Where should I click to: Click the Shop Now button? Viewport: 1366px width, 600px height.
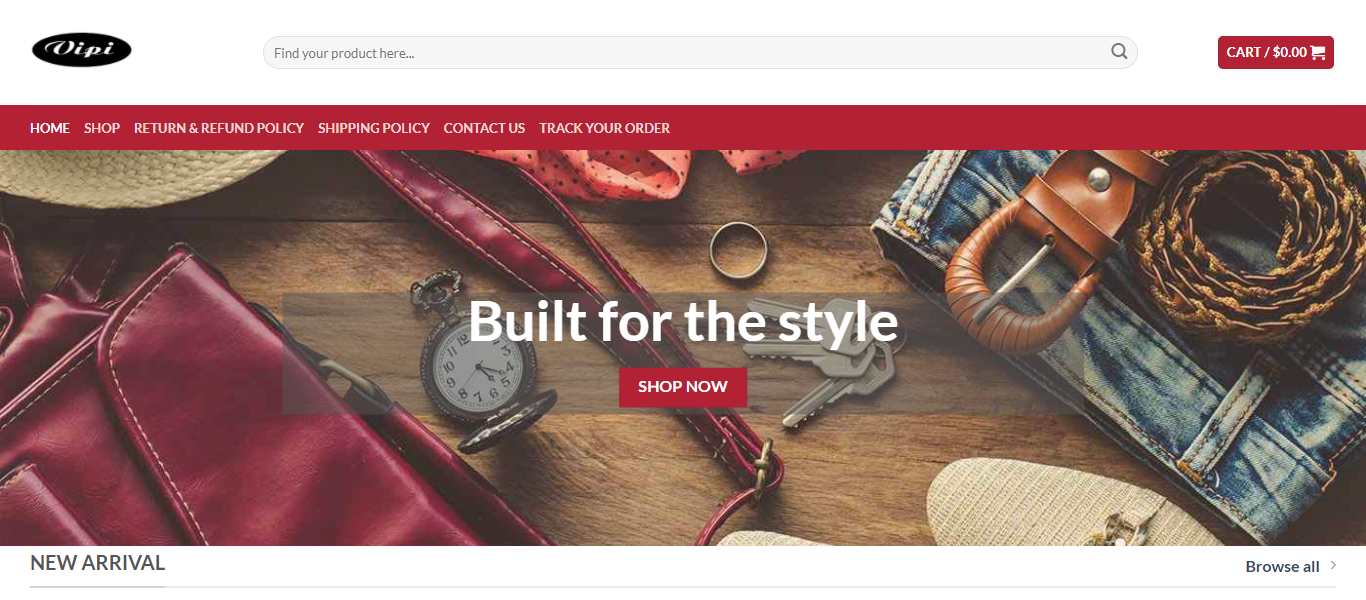point(683,387)
